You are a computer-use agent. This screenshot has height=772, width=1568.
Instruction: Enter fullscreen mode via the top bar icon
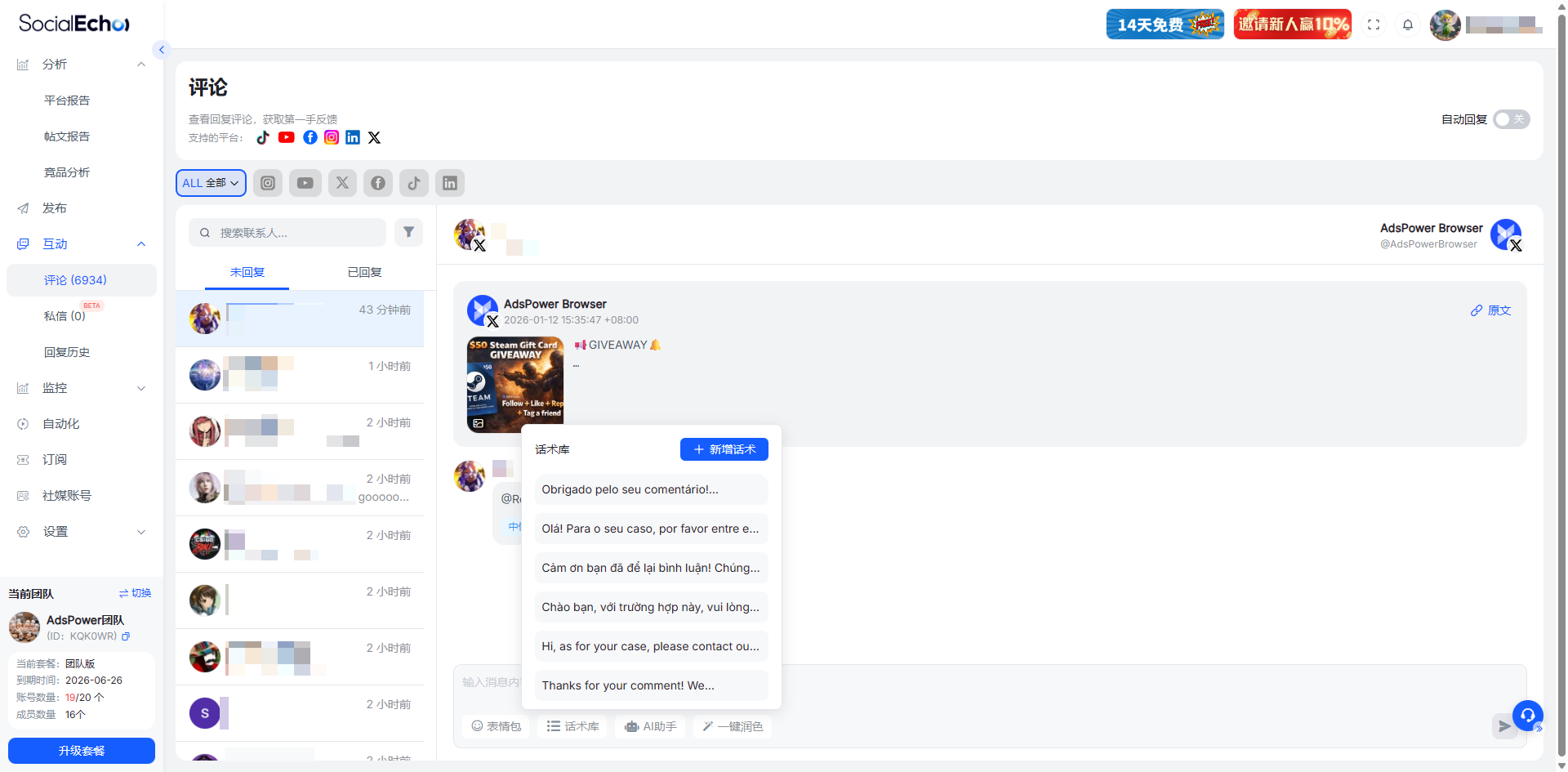pyautogui.click(x=1374, y=25)
